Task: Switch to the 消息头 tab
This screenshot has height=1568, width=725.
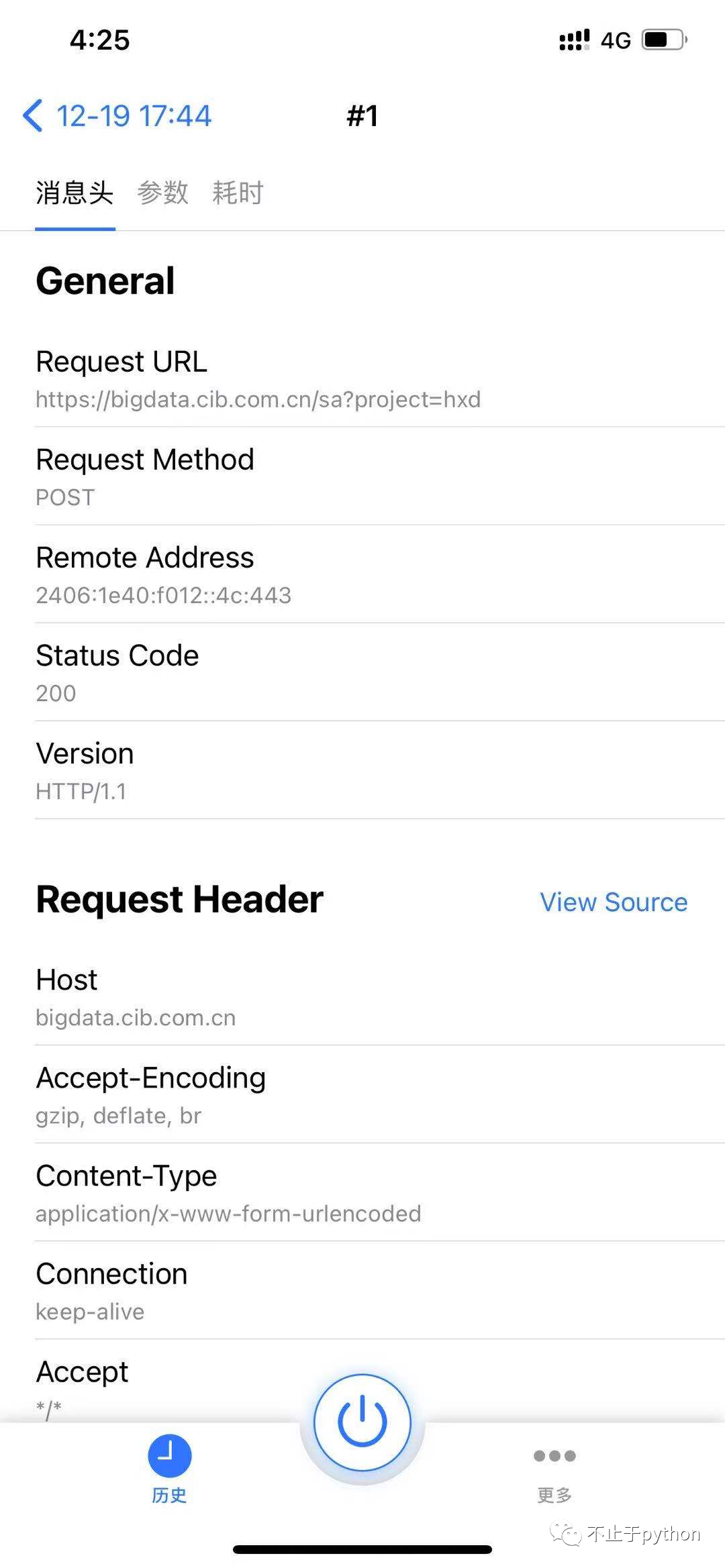Action: 75,193
